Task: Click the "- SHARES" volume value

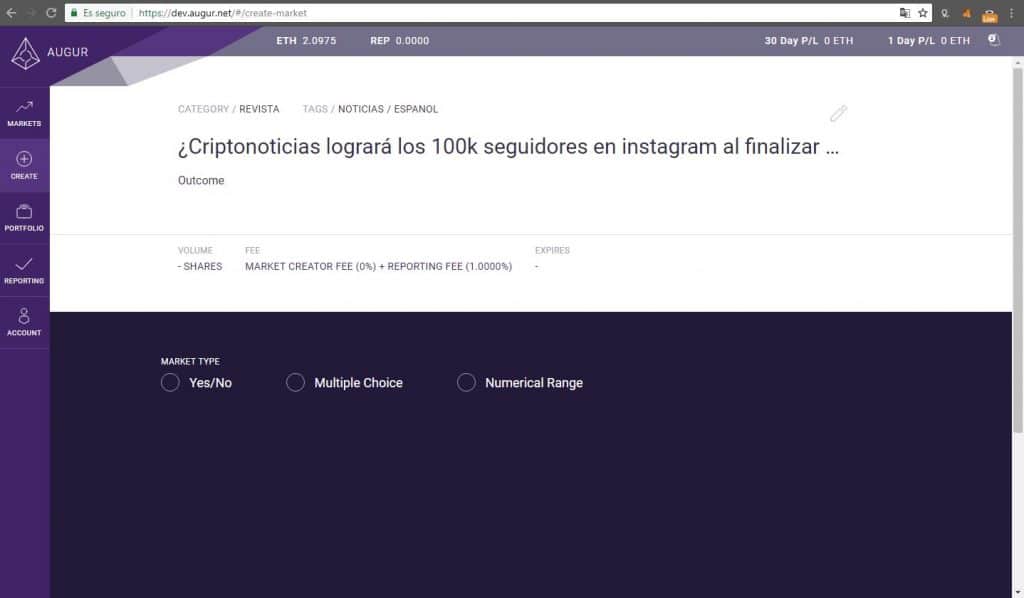Action: [x=200, y=266]
